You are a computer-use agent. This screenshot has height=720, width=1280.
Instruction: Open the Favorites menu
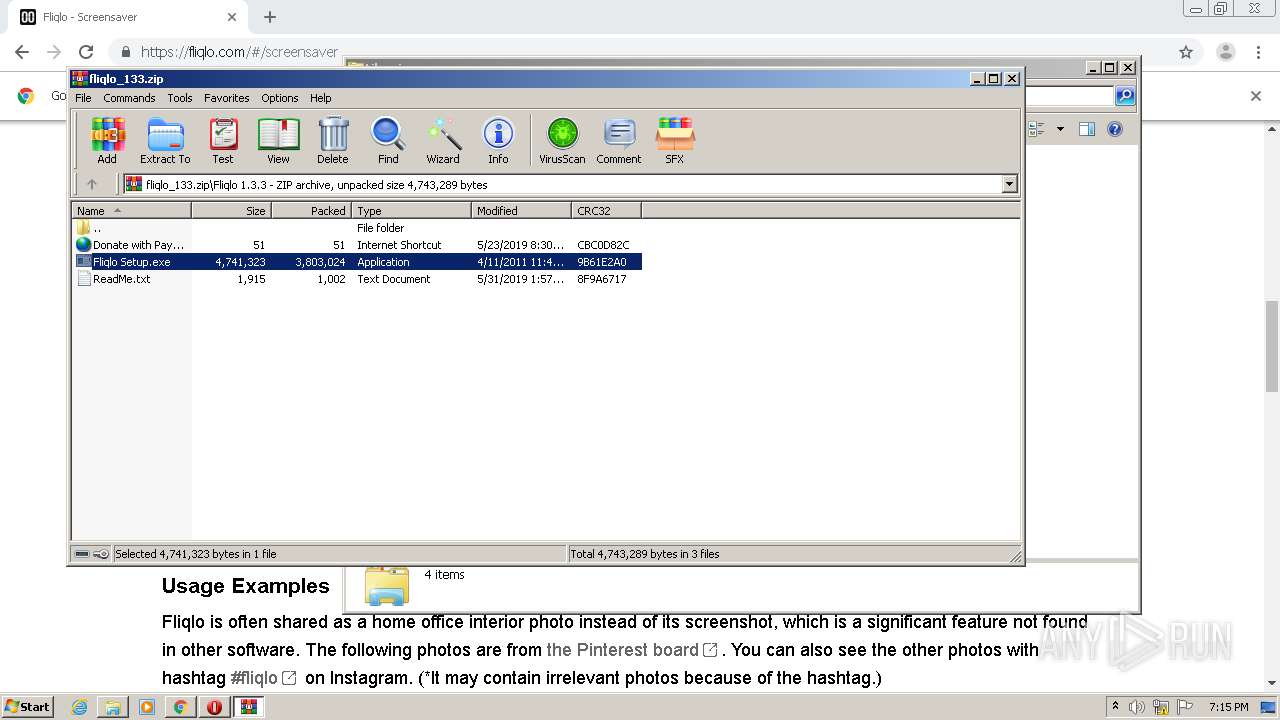227,98
